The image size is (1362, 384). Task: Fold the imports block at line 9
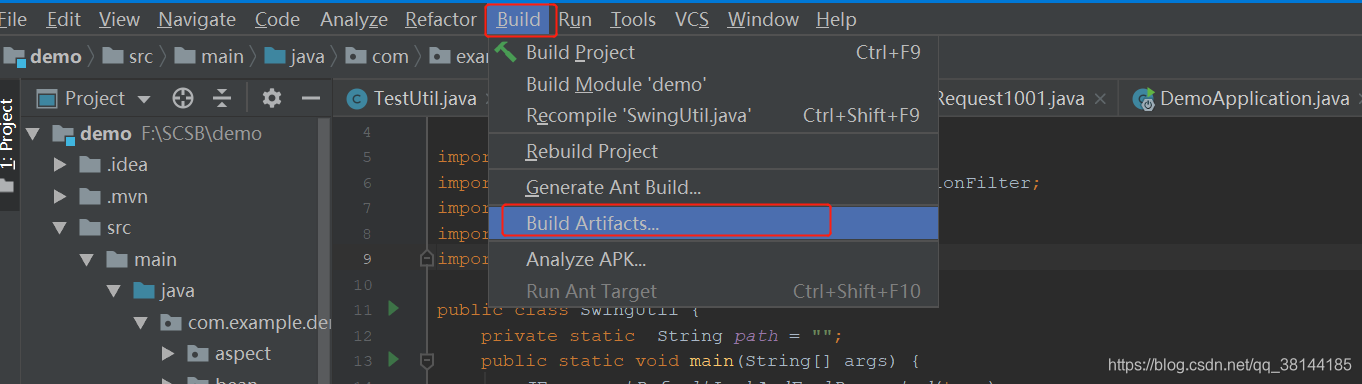pyautogui.click(x=427, y=259)
